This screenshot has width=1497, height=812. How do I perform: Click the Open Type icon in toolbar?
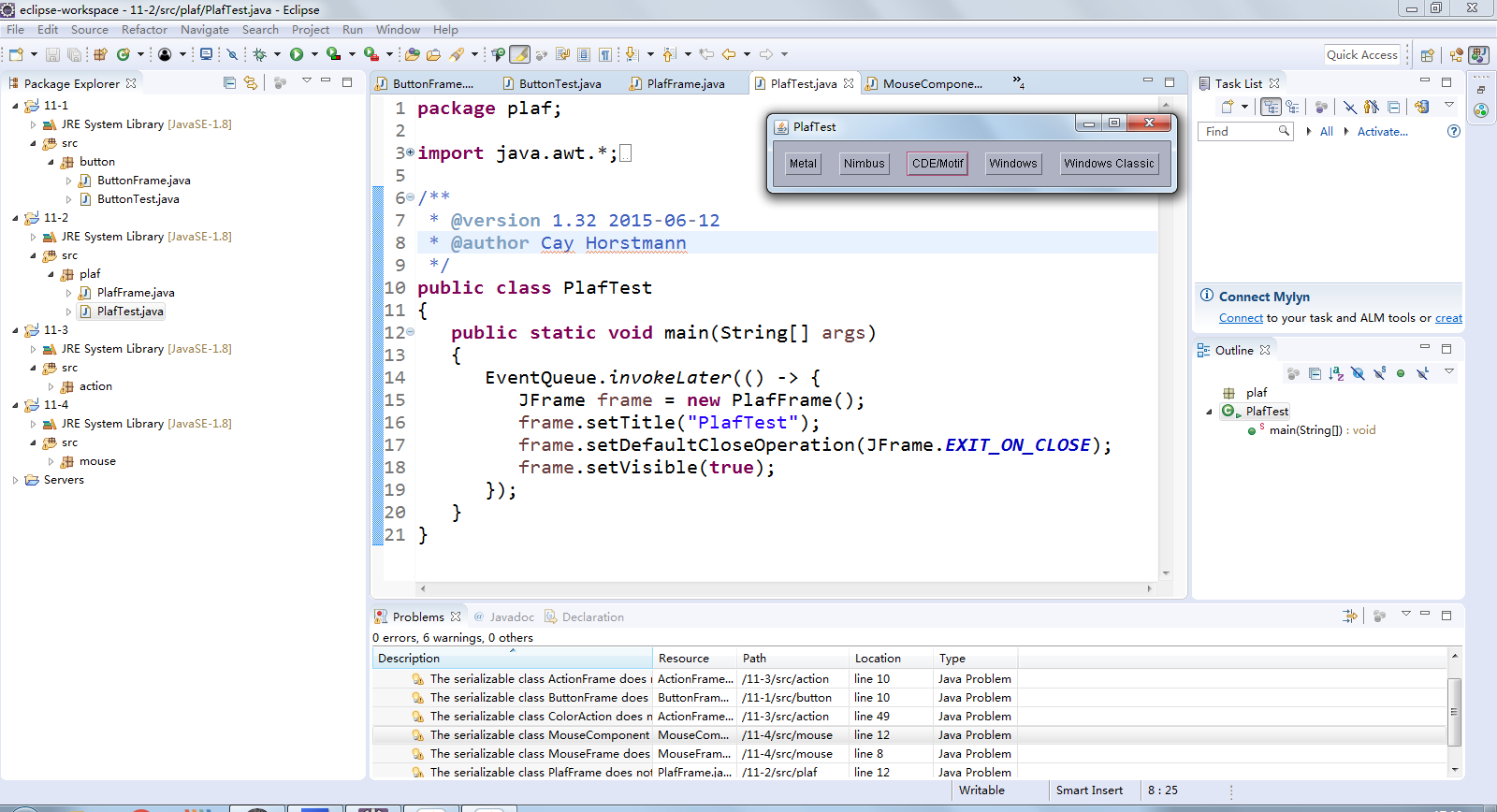[412, 54]
